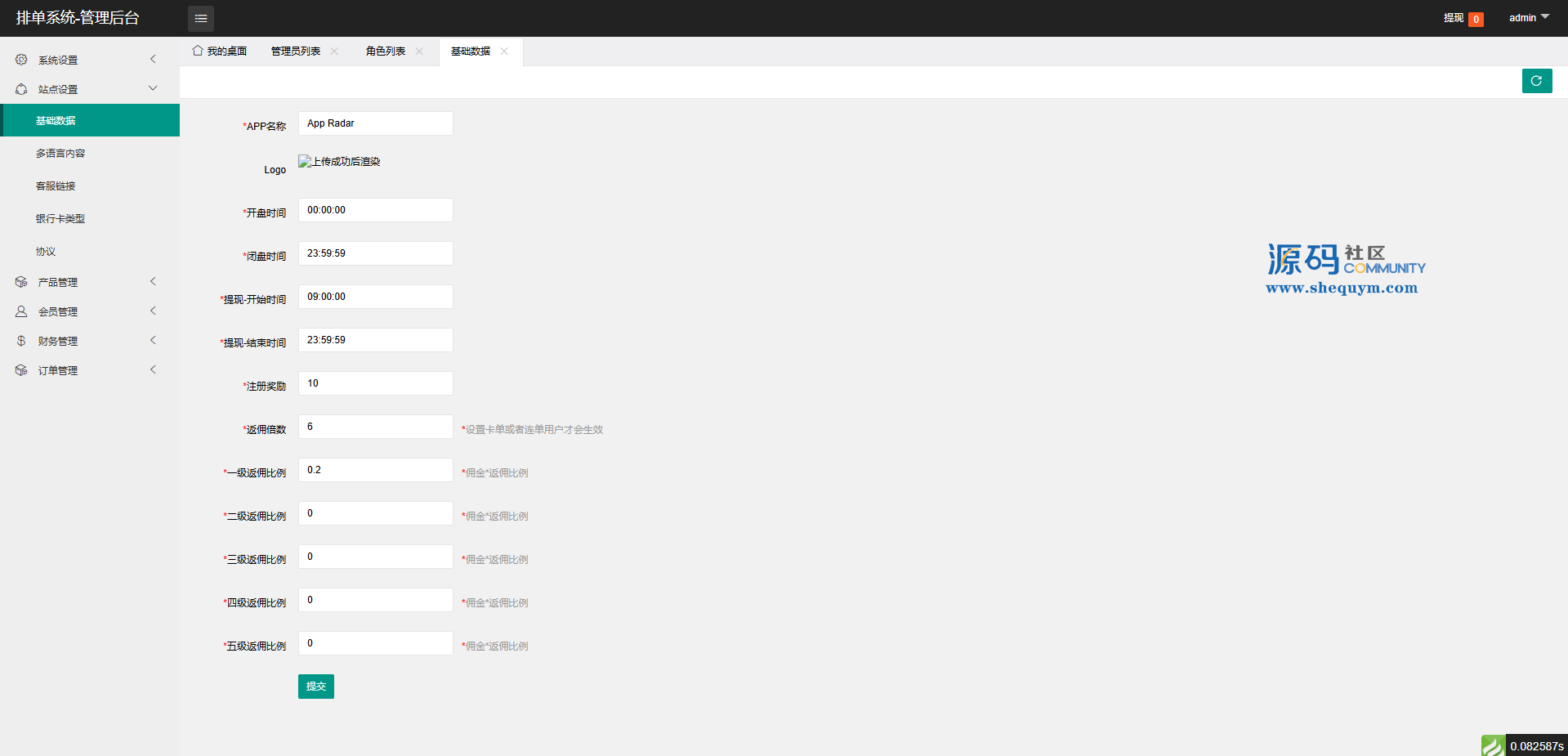Expand the 财务管理 menu arrow
1568x756 pixels.
(153, 341)
